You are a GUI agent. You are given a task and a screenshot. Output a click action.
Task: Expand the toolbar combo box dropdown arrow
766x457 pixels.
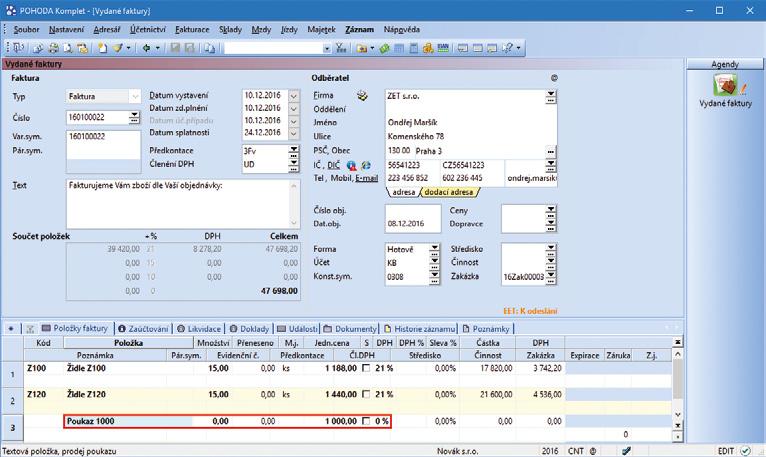(326, 48)
